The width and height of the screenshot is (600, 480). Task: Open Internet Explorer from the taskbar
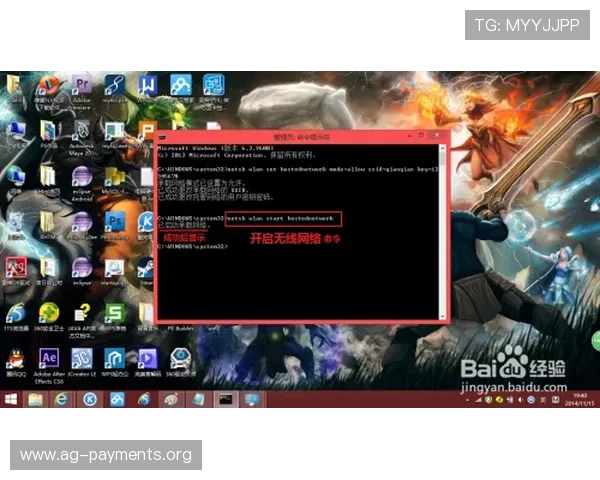pos(62,399)
